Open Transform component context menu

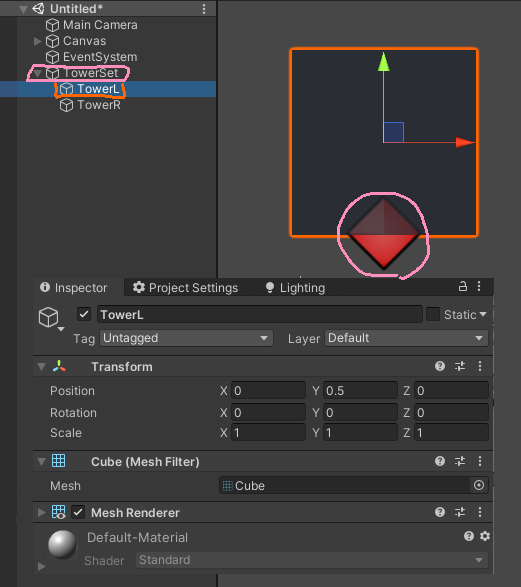(x=480, y=366)
